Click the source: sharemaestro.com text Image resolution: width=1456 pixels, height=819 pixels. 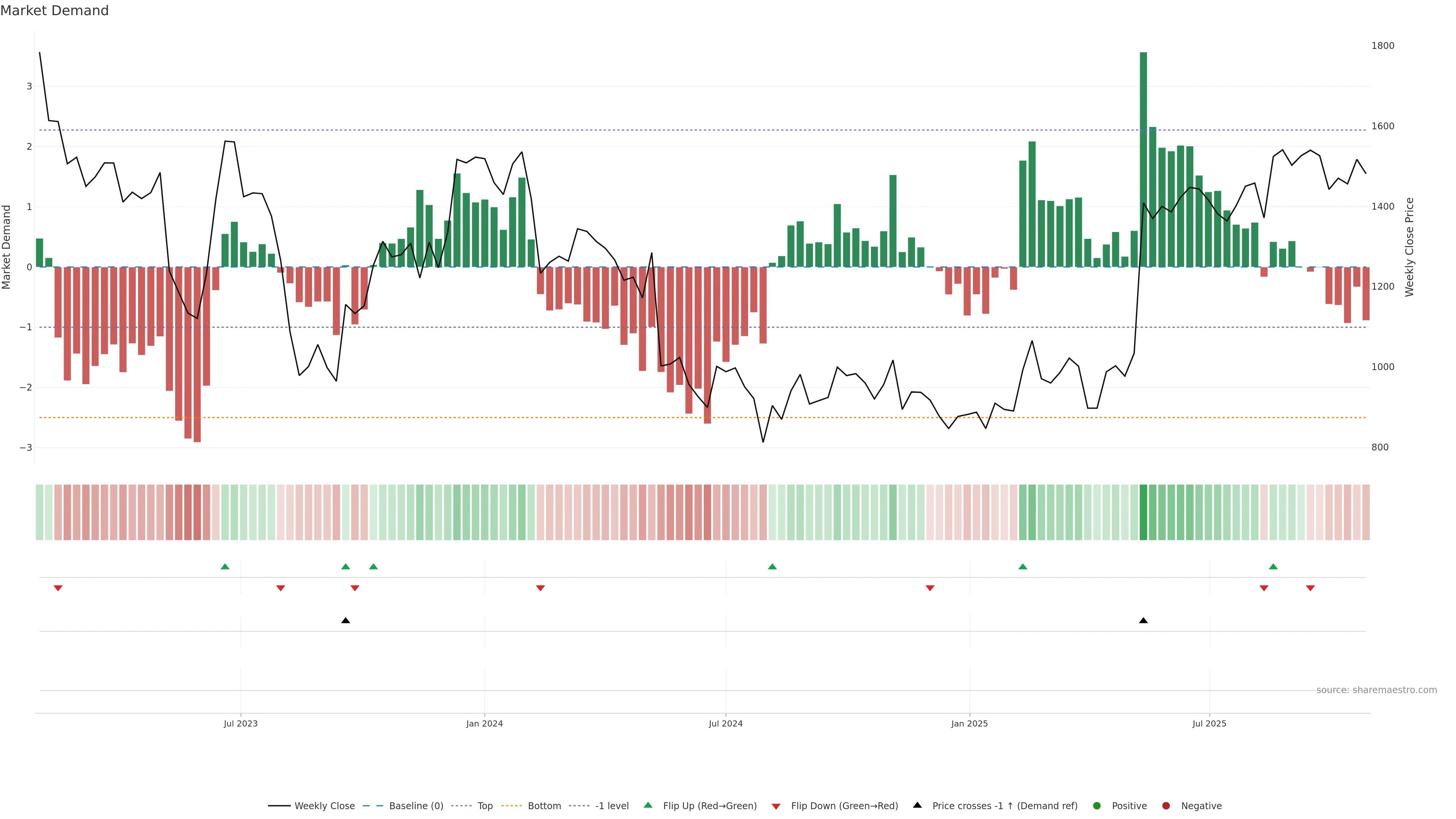click(1376, 690)
